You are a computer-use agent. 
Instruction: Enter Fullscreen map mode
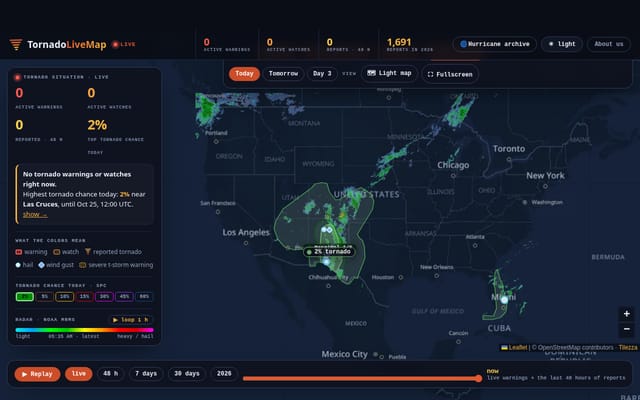coord(450,74)
